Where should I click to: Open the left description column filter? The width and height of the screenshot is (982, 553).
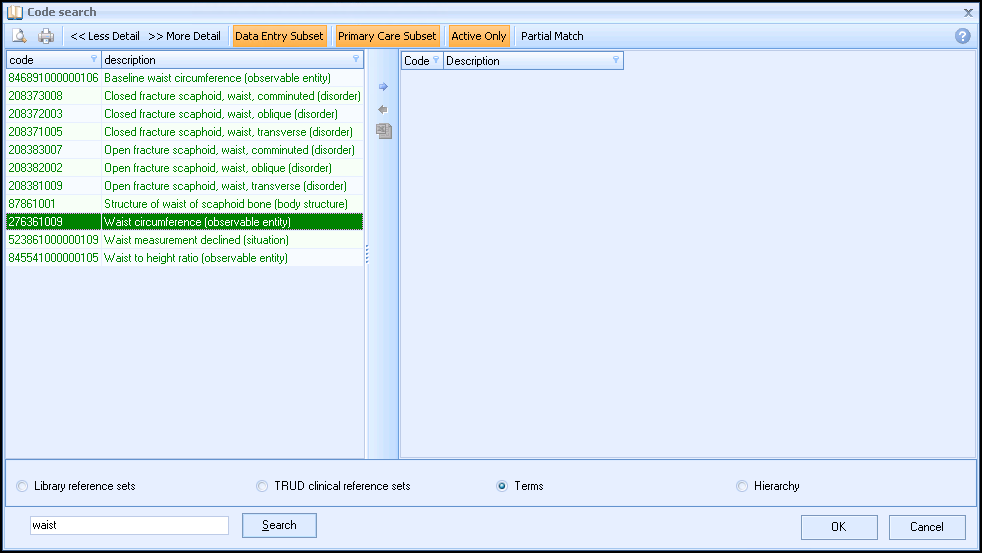pos(356,59)
